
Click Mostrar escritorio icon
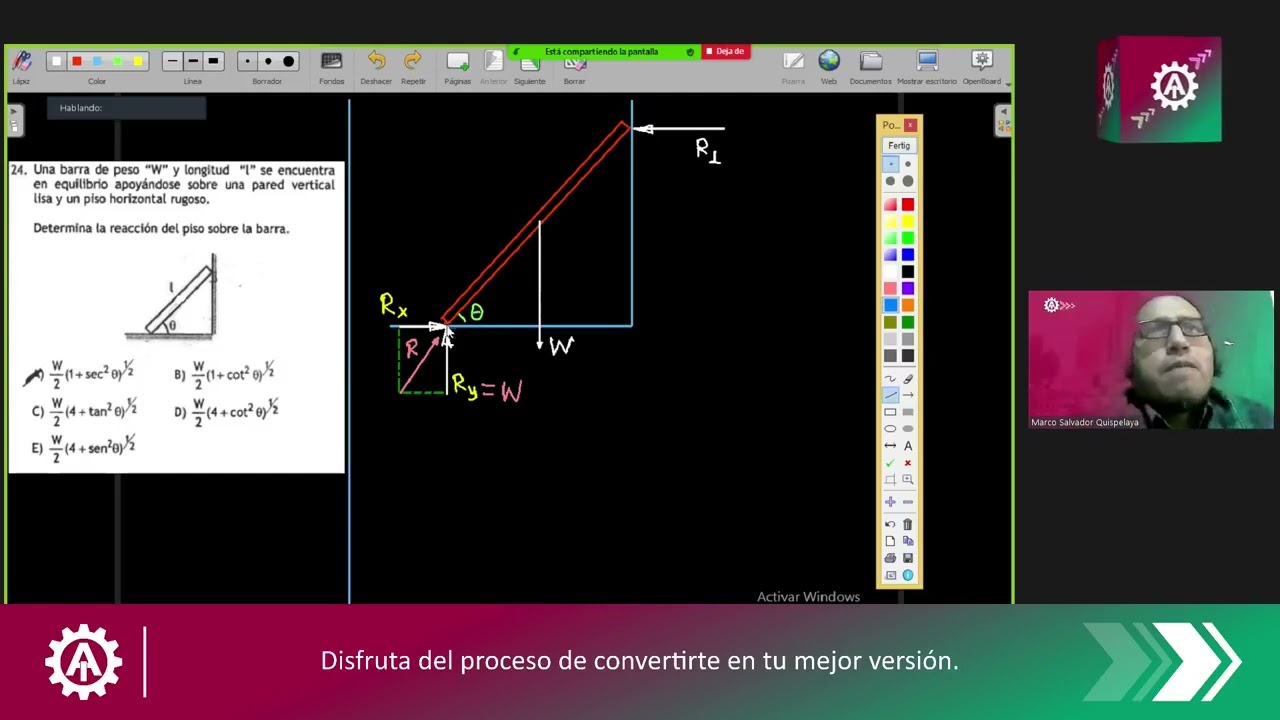(x=926, y=62)
